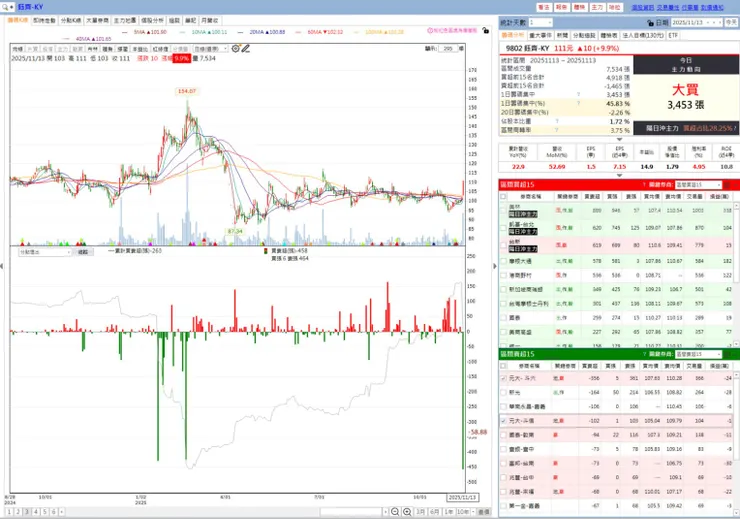This screenshot has height=519, width=740.
Task: Open the 新聞 tab in right panel
Action: point(562,35)
